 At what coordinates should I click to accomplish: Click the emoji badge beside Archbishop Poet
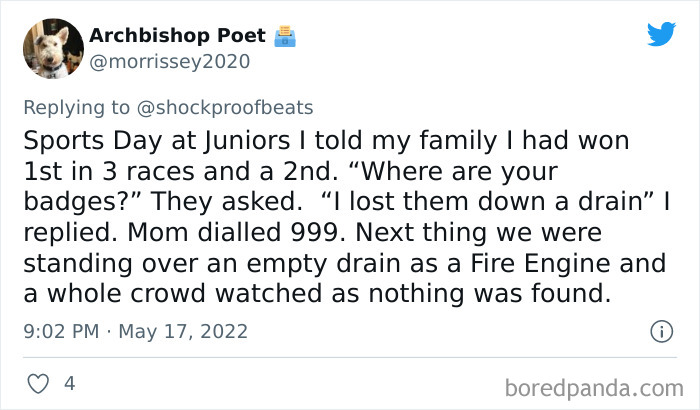287,36
